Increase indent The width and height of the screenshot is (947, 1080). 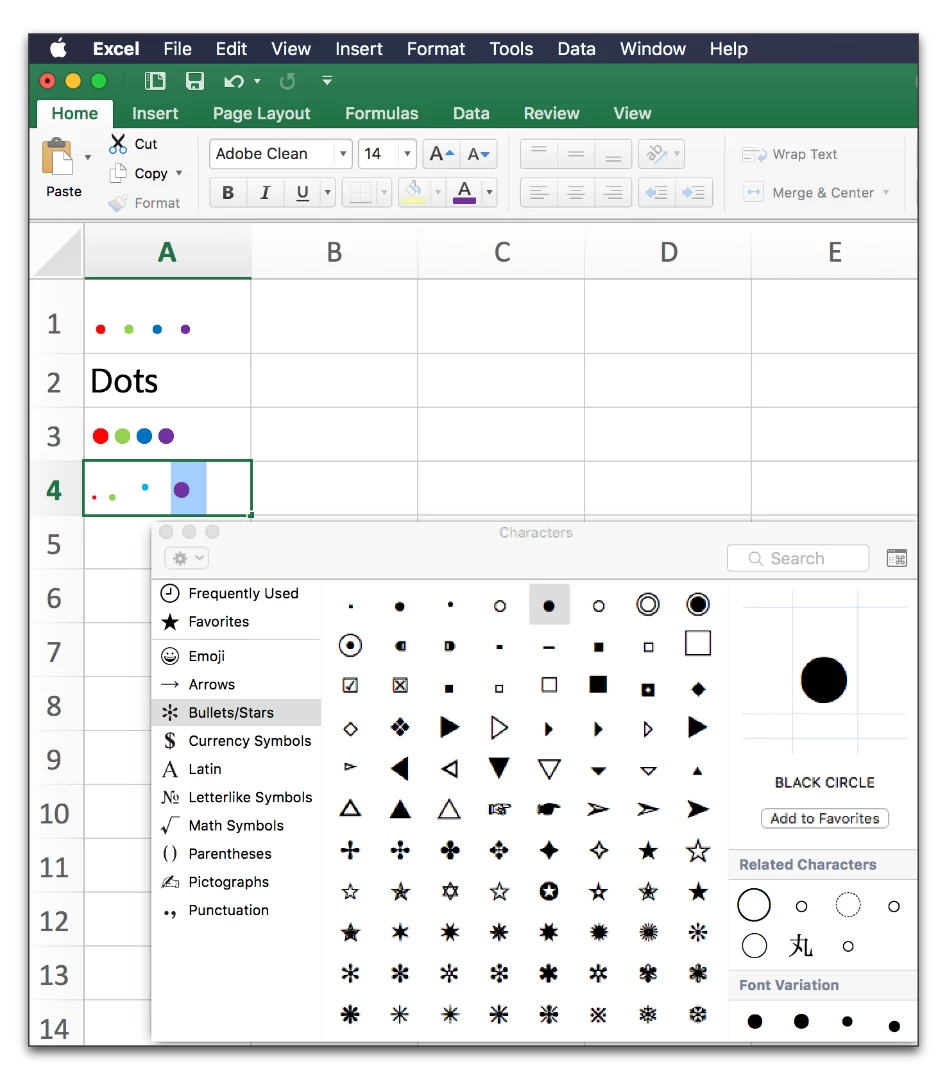pos(694,192)
